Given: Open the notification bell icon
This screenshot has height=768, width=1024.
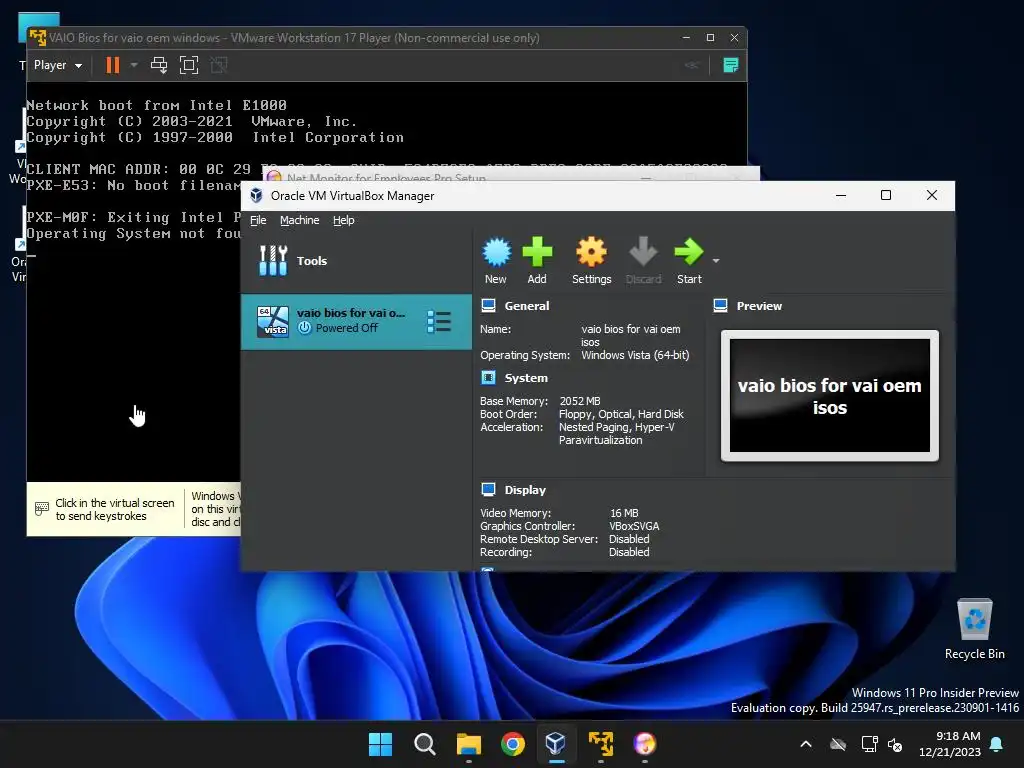Looking at the screenshot, I should coord(996,744).
